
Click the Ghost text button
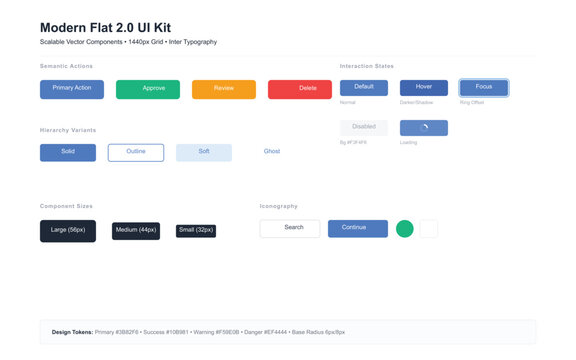[272, 151]
